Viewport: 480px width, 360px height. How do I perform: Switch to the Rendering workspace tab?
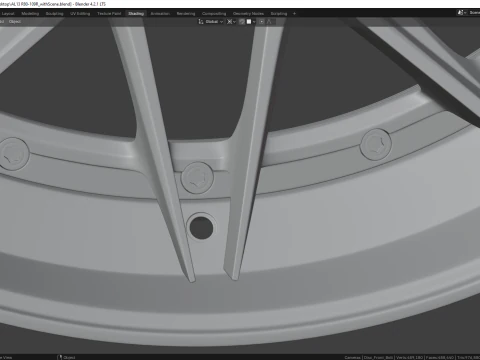point(186,14)
